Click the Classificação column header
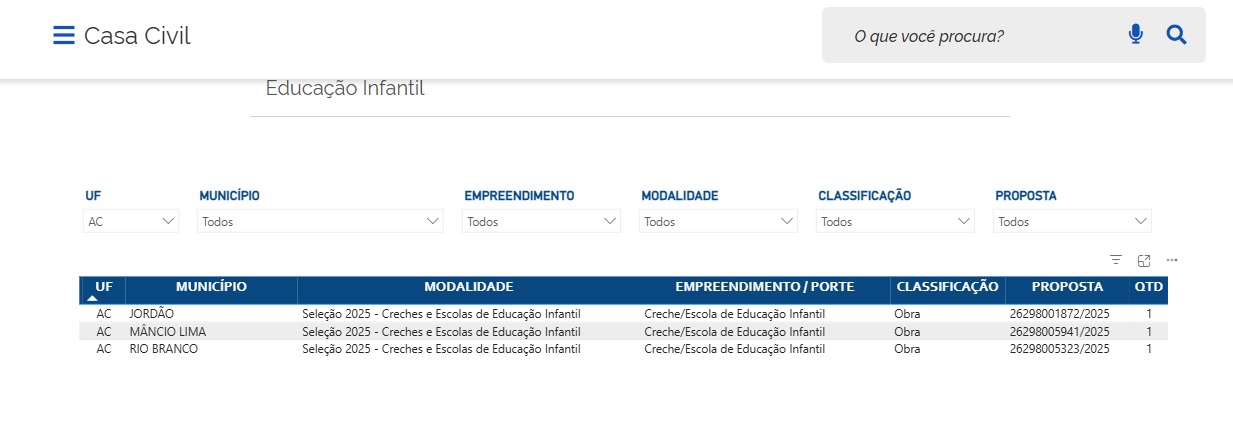Viewport: 1233px width, 434px height. pos(947,287)
